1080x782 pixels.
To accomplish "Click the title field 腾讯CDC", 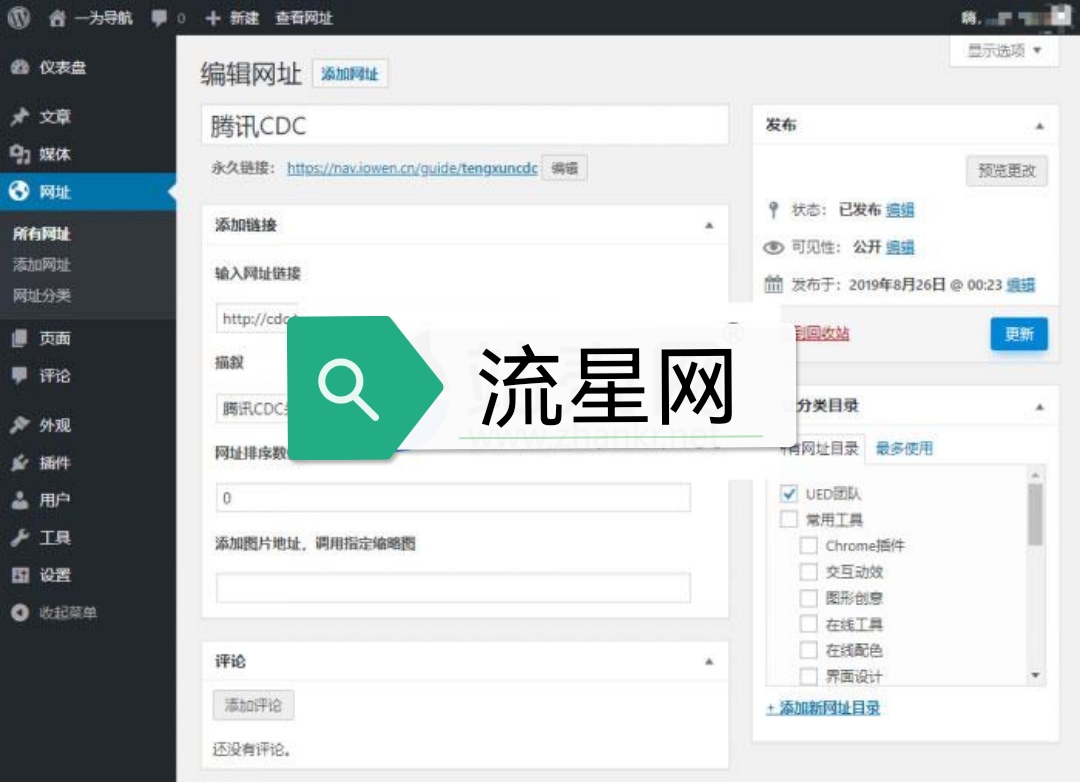I will 465,125.
